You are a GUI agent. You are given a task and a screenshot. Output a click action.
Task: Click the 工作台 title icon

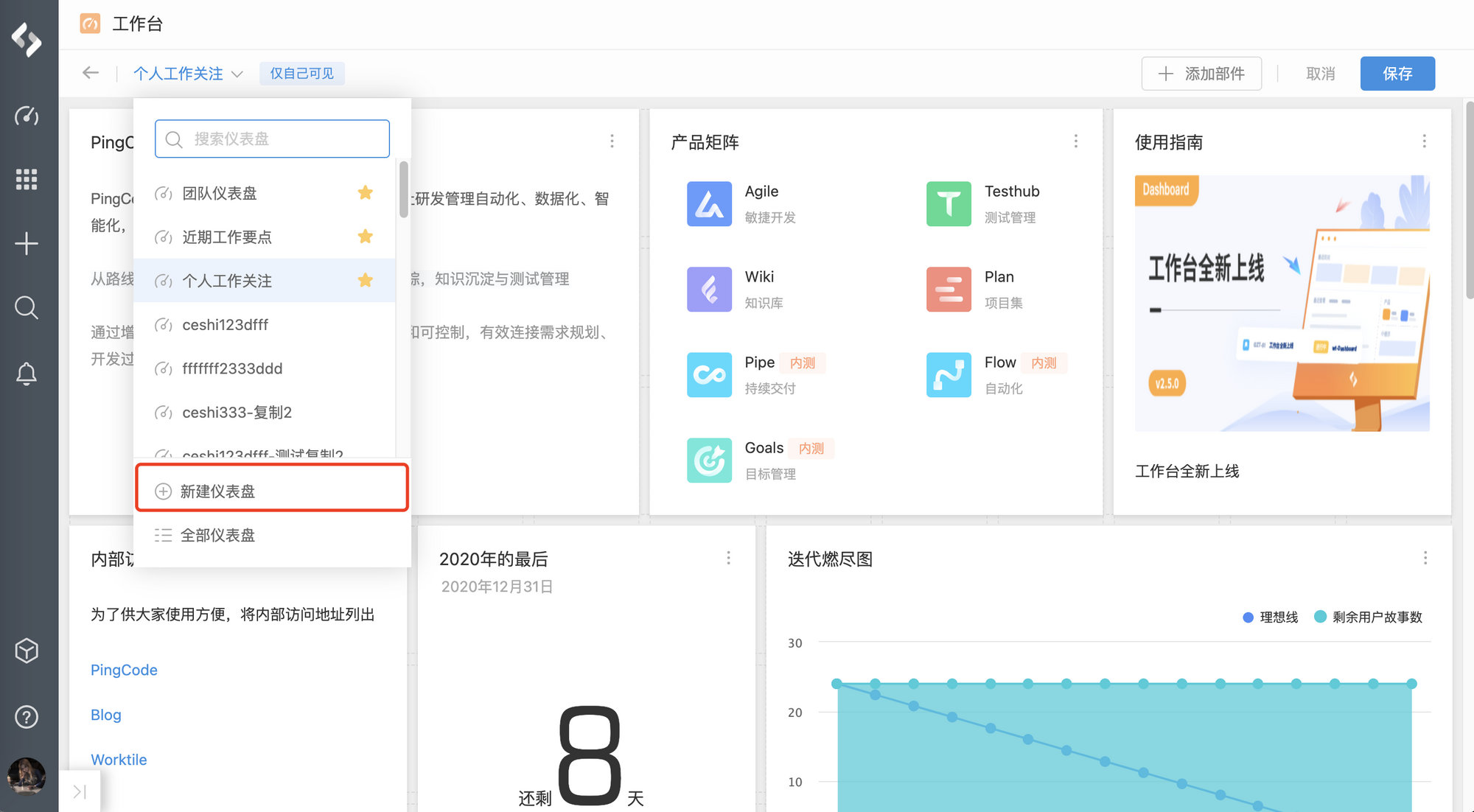(90, 24)
